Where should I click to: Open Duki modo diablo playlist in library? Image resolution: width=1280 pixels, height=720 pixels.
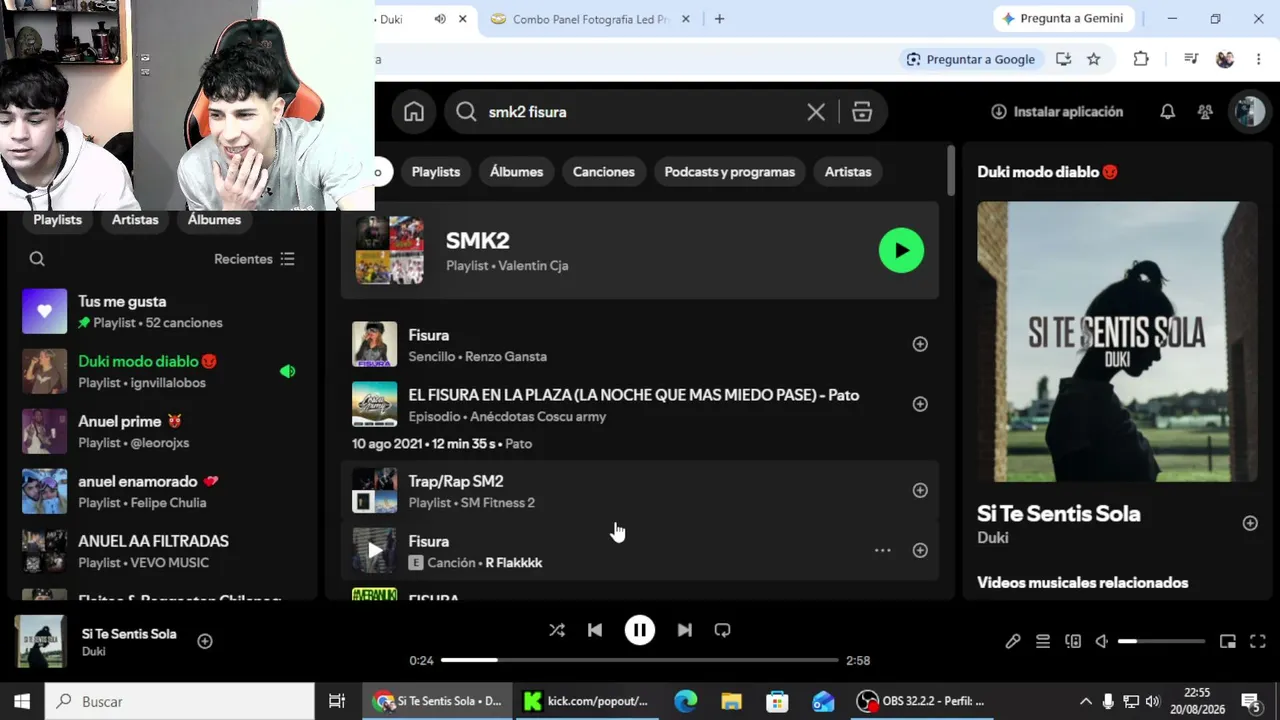pos(160,372)
